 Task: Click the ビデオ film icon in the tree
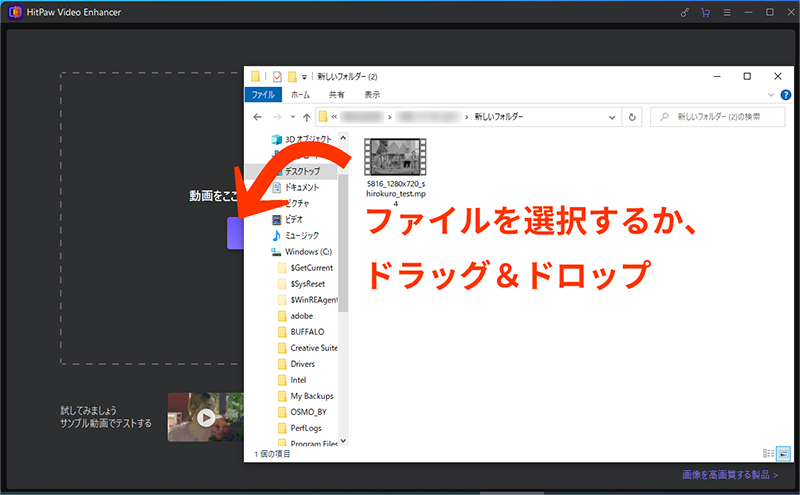[277, 219]
